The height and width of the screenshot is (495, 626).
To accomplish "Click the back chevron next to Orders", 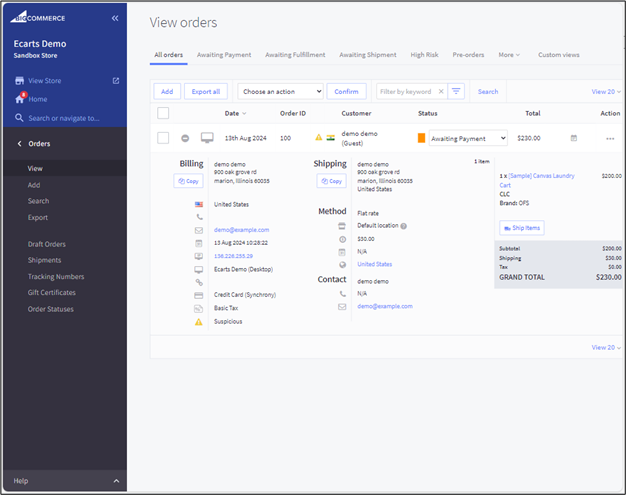I will coord(19,143).
